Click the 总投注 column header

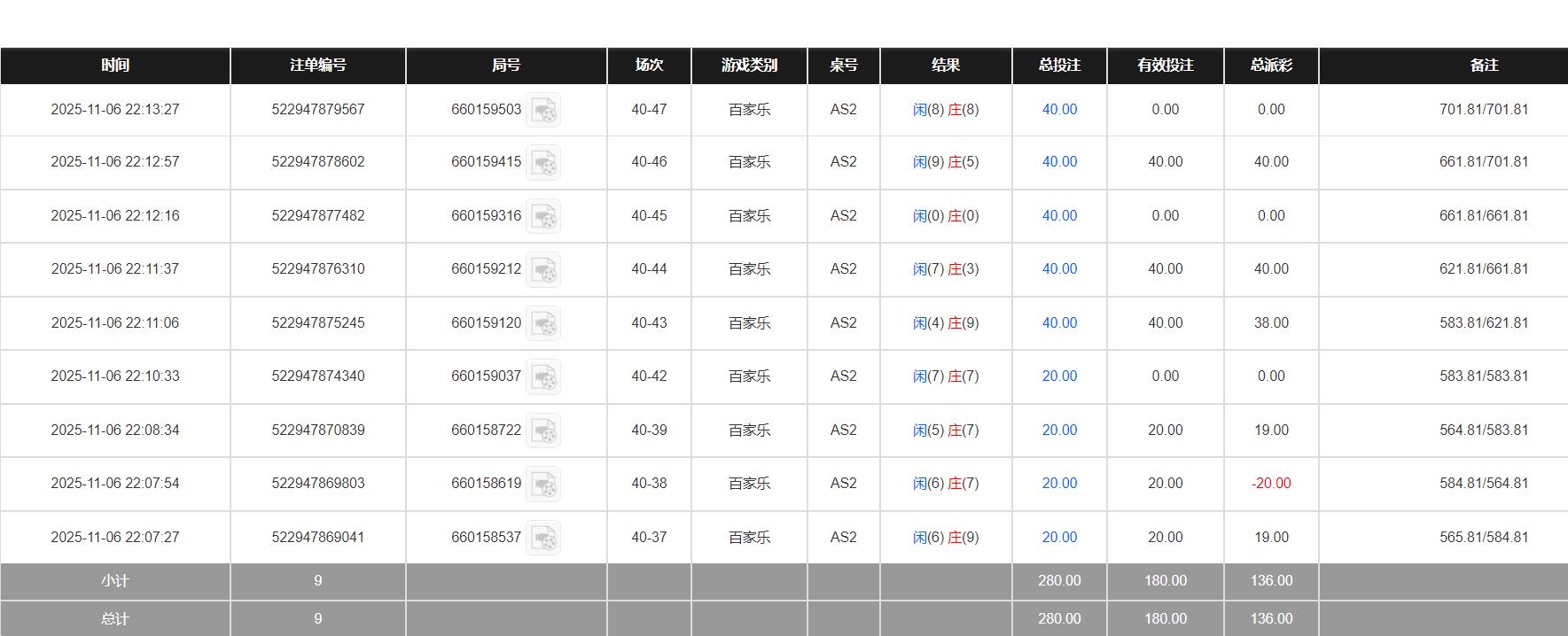tap(1059, 66)
